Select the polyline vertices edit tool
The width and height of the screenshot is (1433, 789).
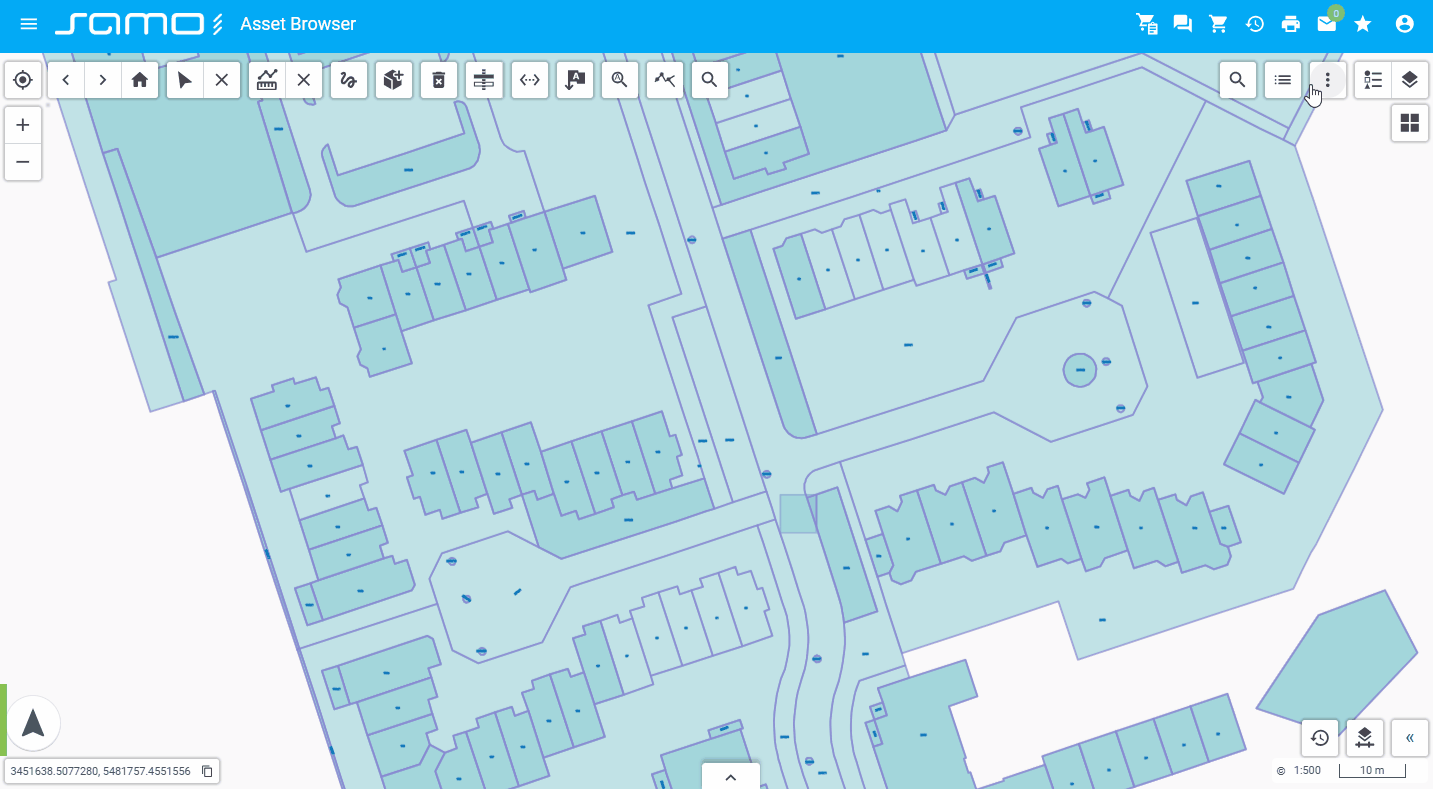coord(665,80)
